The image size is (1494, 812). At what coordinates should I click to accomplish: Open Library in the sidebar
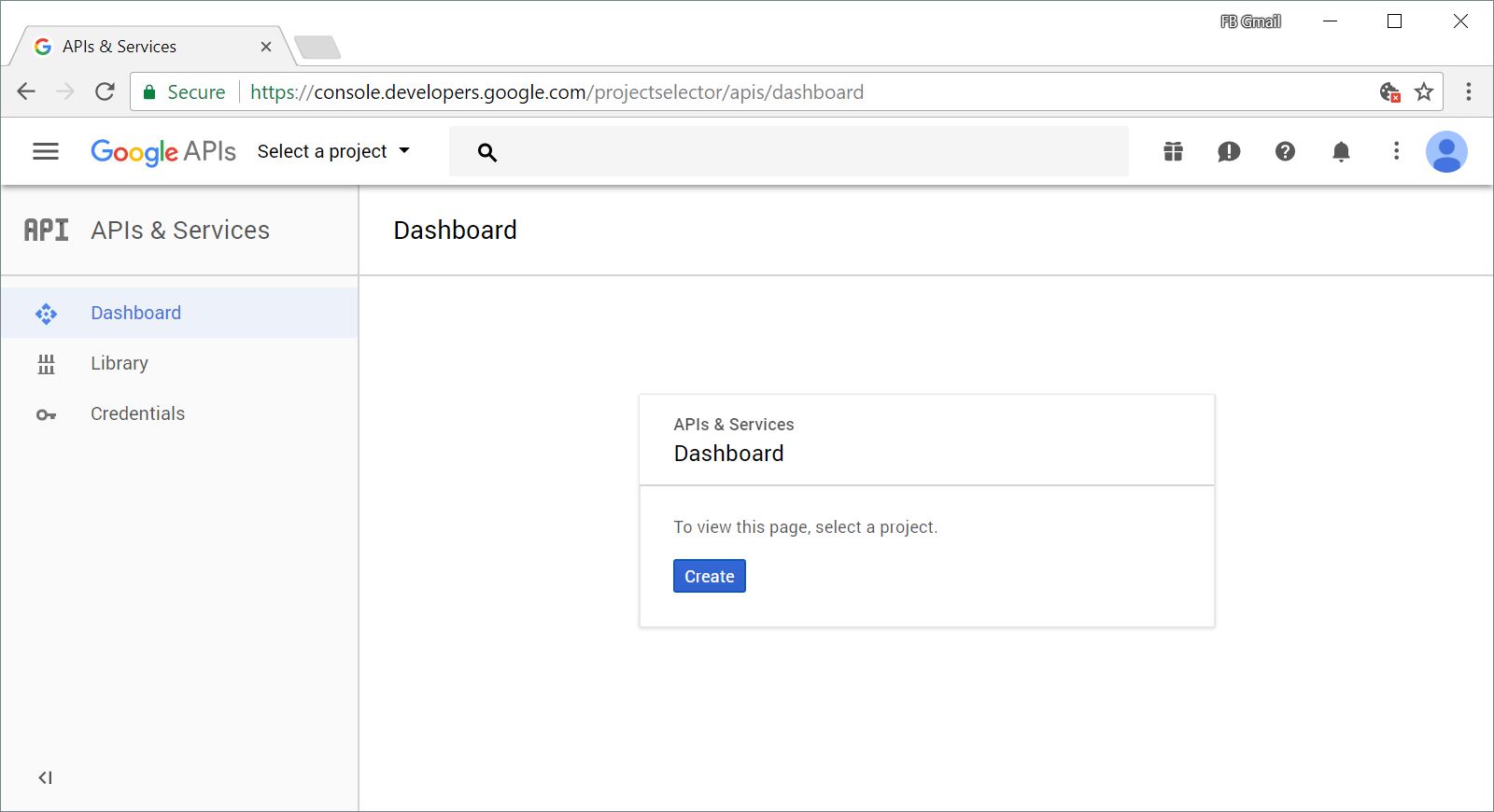point(179,363)
